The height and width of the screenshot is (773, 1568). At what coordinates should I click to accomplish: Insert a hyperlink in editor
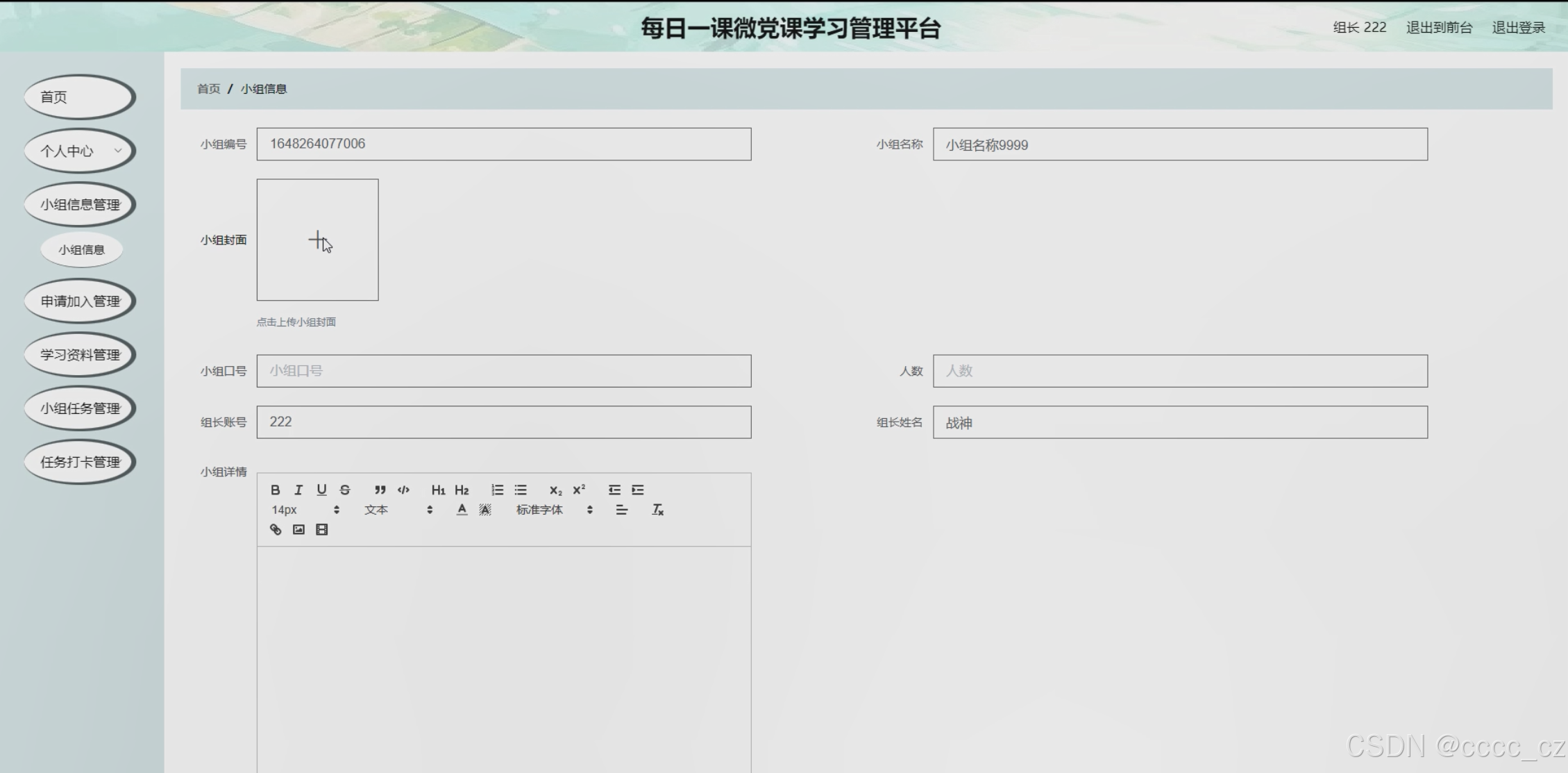276,529
